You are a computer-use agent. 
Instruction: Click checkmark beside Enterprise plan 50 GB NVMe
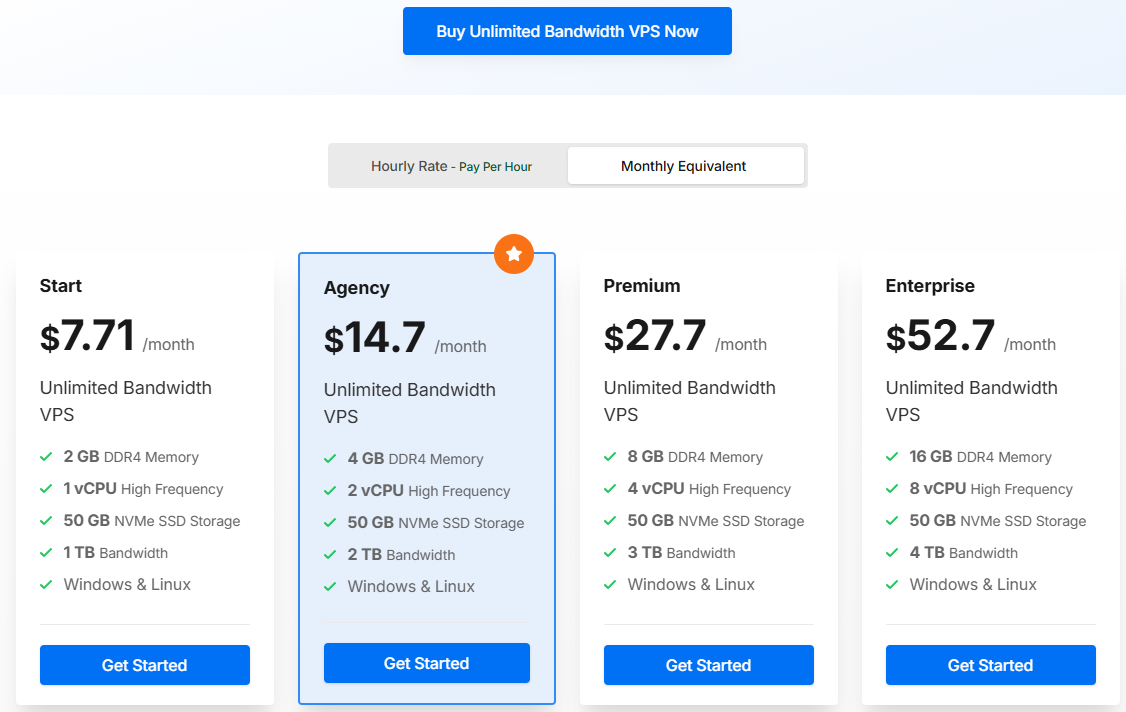pos(892,520)
